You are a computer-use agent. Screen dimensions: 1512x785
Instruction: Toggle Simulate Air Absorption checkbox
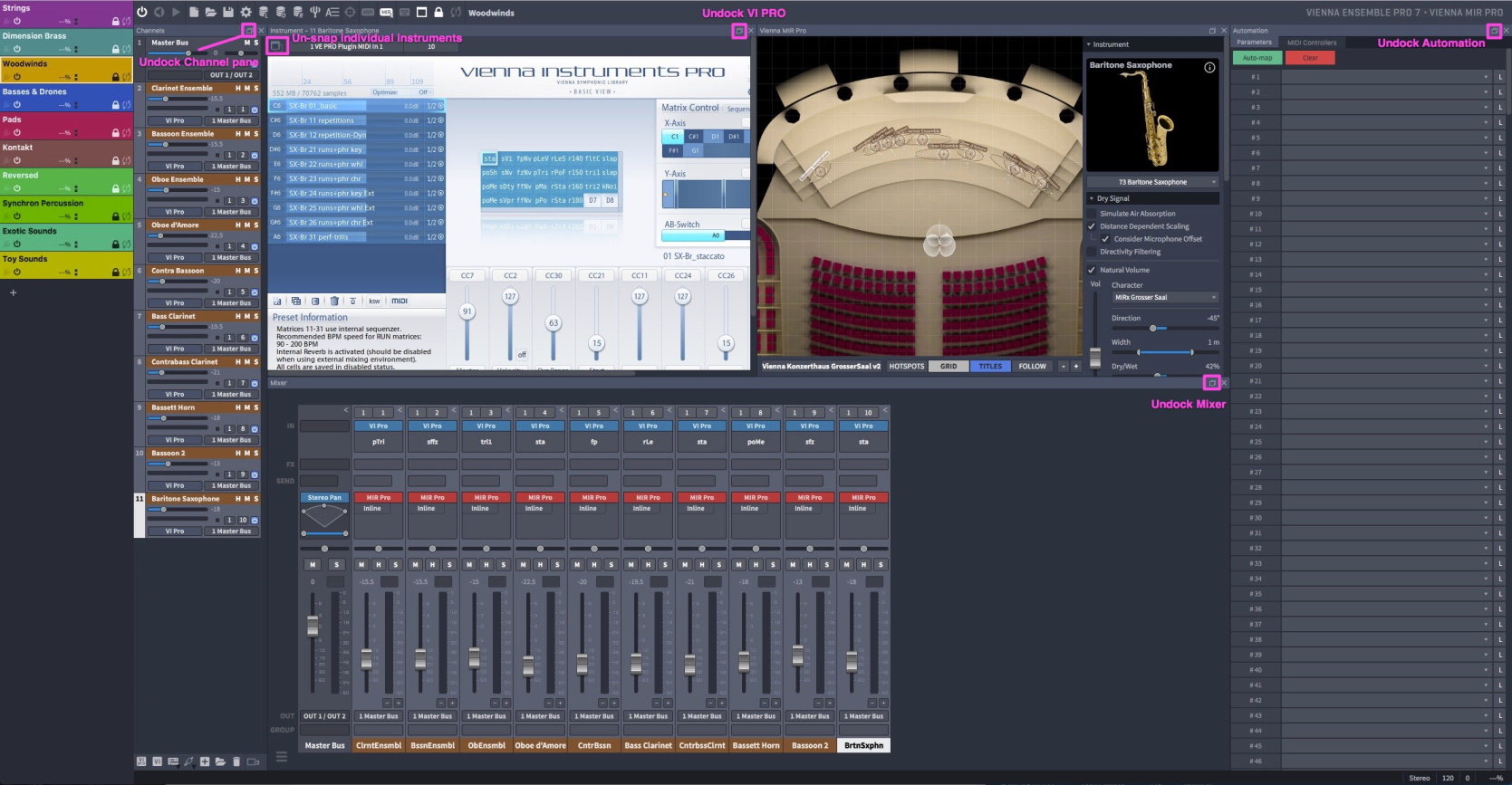[x=1092, y=214]
